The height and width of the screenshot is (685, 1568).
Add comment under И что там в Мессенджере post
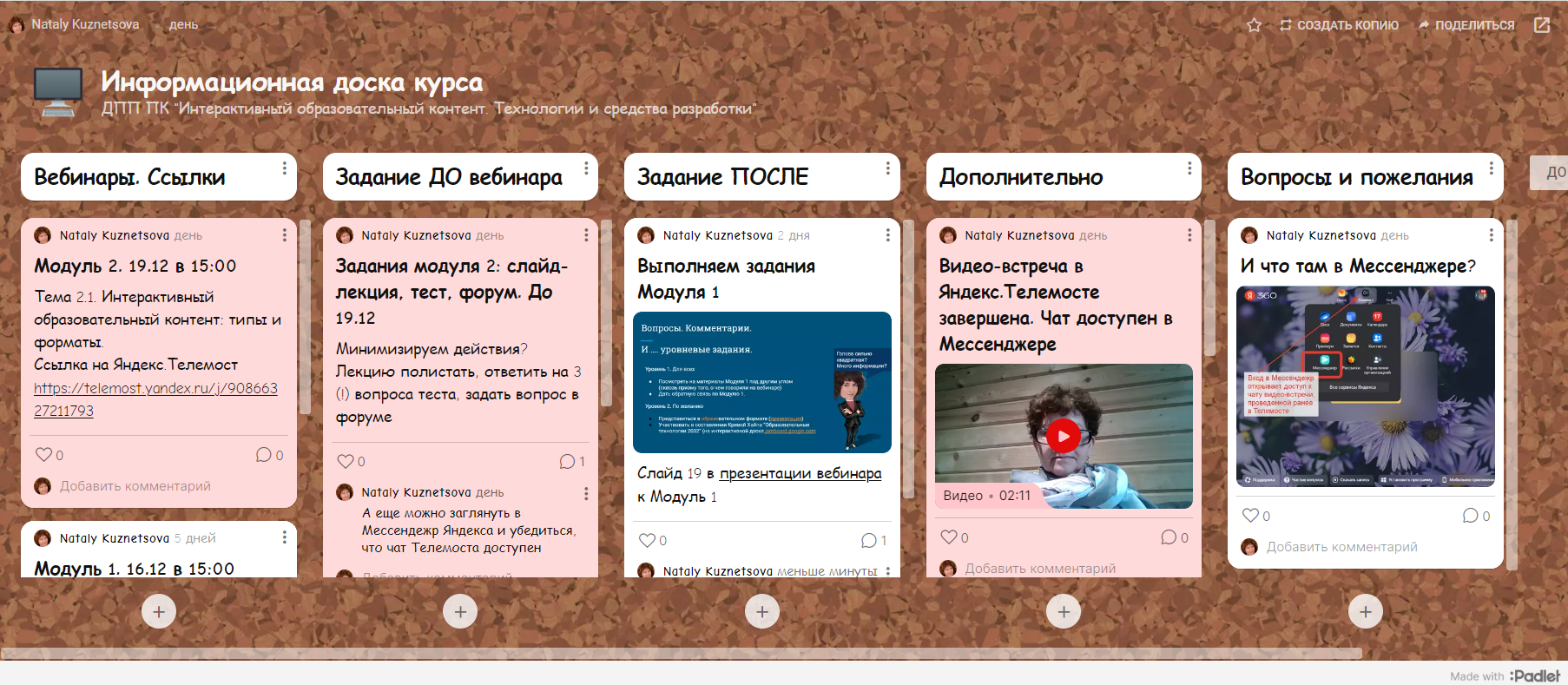click(1341, 547)
